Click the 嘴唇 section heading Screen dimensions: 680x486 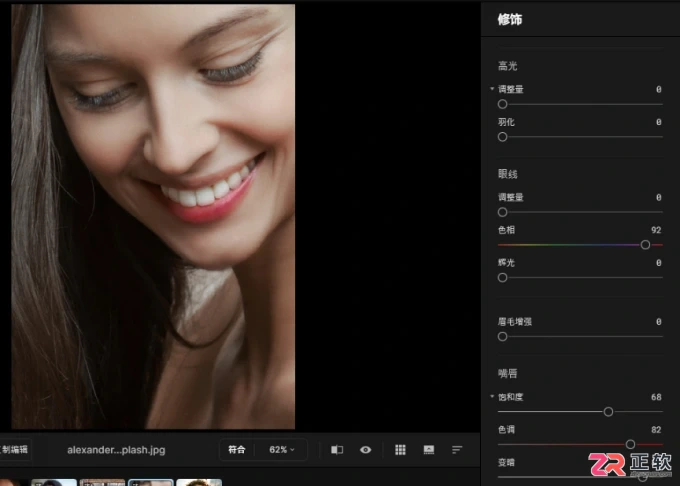click(507, 373)
